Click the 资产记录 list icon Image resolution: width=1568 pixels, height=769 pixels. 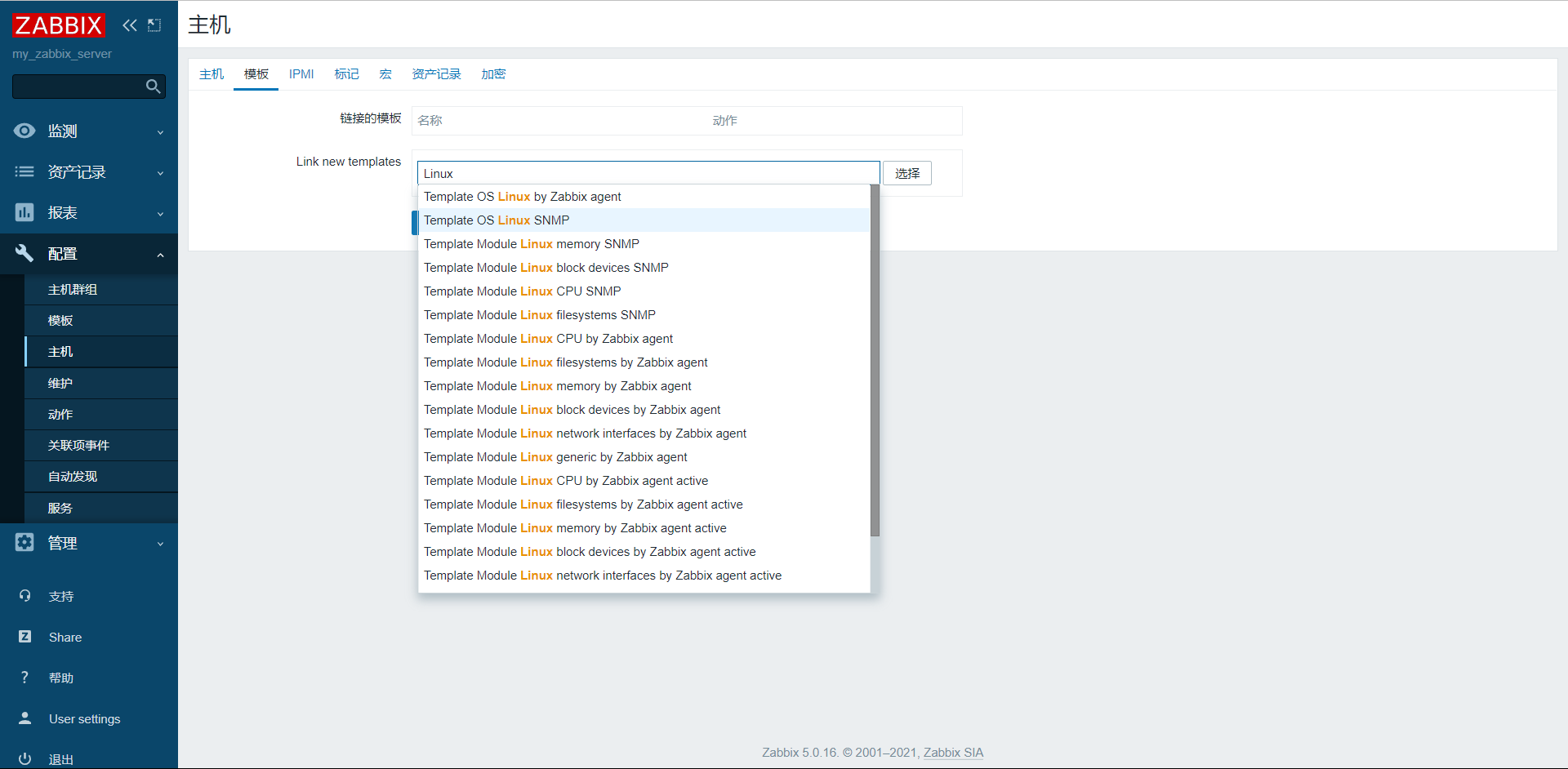tap(24, 171)
